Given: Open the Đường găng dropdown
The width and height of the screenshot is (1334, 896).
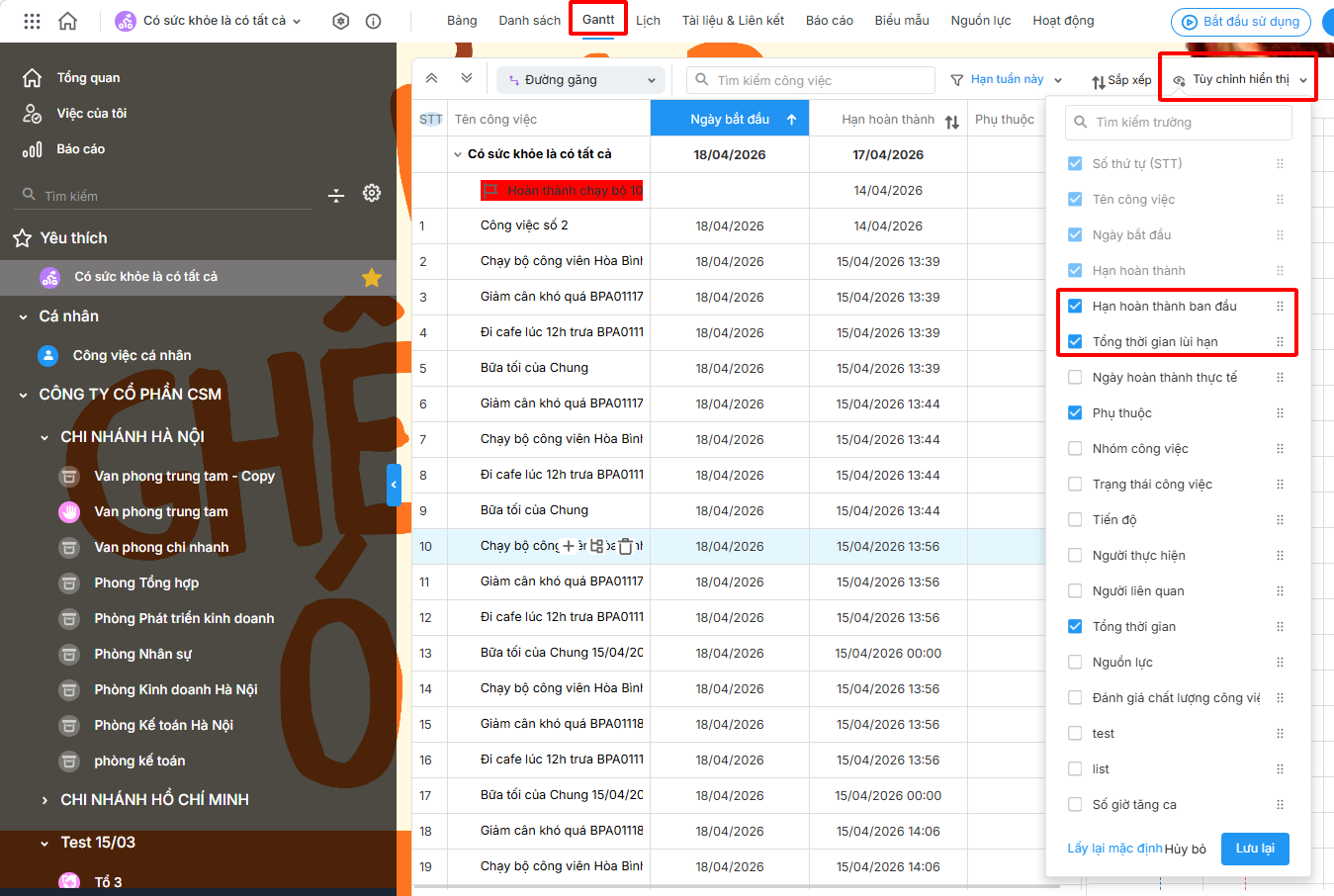Looking at the screenshot, I should [578, 80].
